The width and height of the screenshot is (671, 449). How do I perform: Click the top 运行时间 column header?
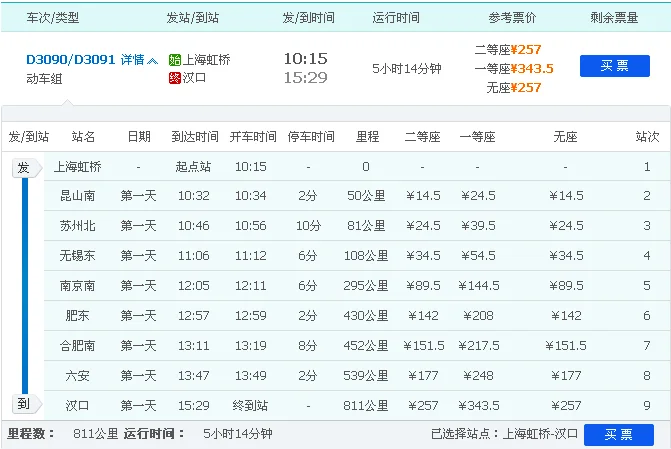pyautogui.click(x=396, y=18)
